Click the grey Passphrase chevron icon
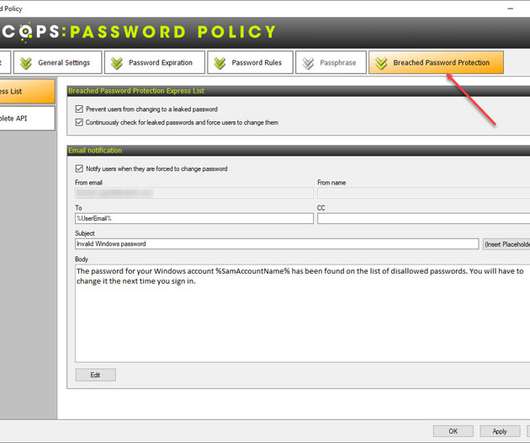Viewport: 530px width, 443px height. 308,63
